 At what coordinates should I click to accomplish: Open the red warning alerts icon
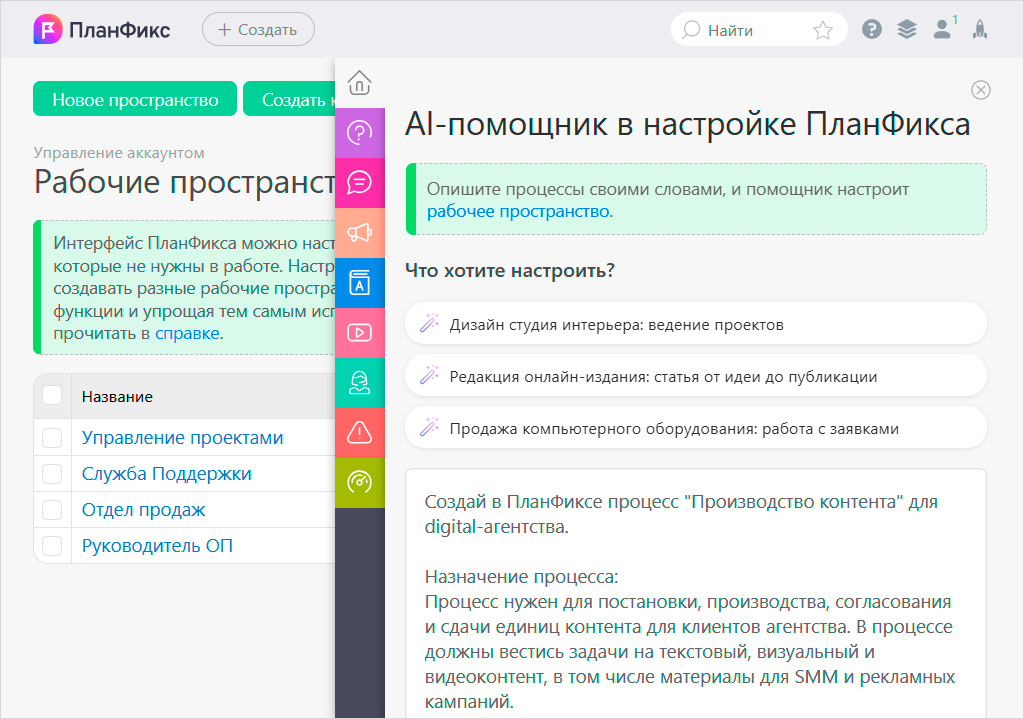pos(360,433)
